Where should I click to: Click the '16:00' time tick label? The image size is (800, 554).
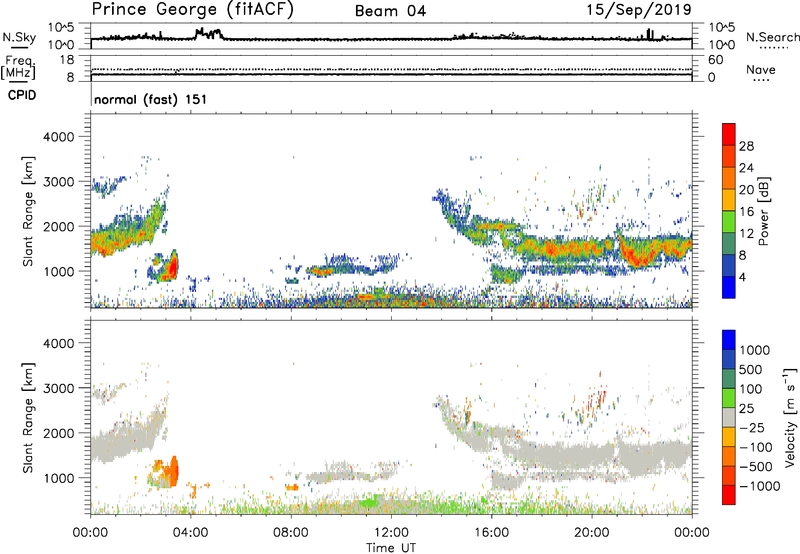click(x=491, y=533)
